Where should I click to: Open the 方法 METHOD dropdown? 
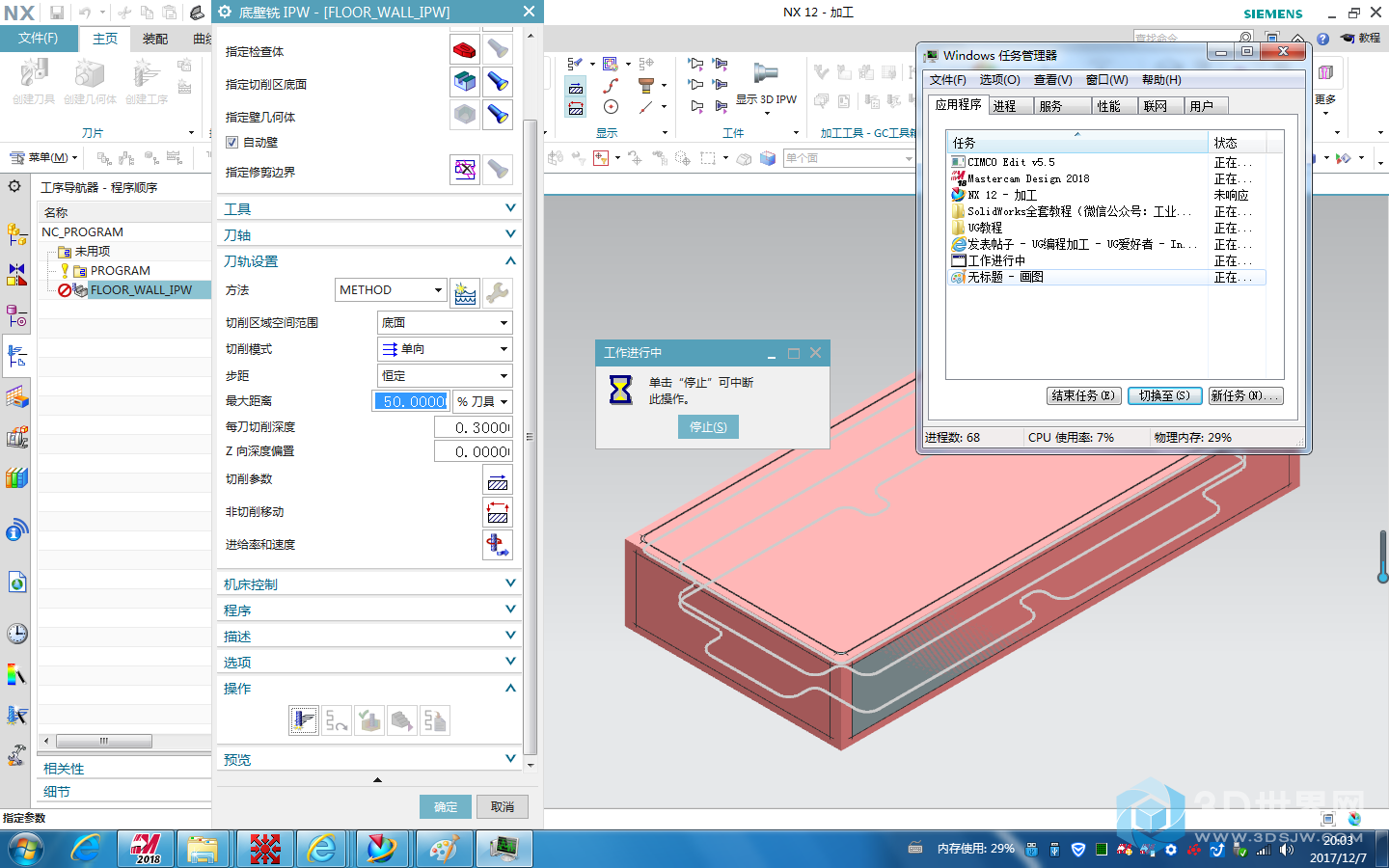[391, 290]
